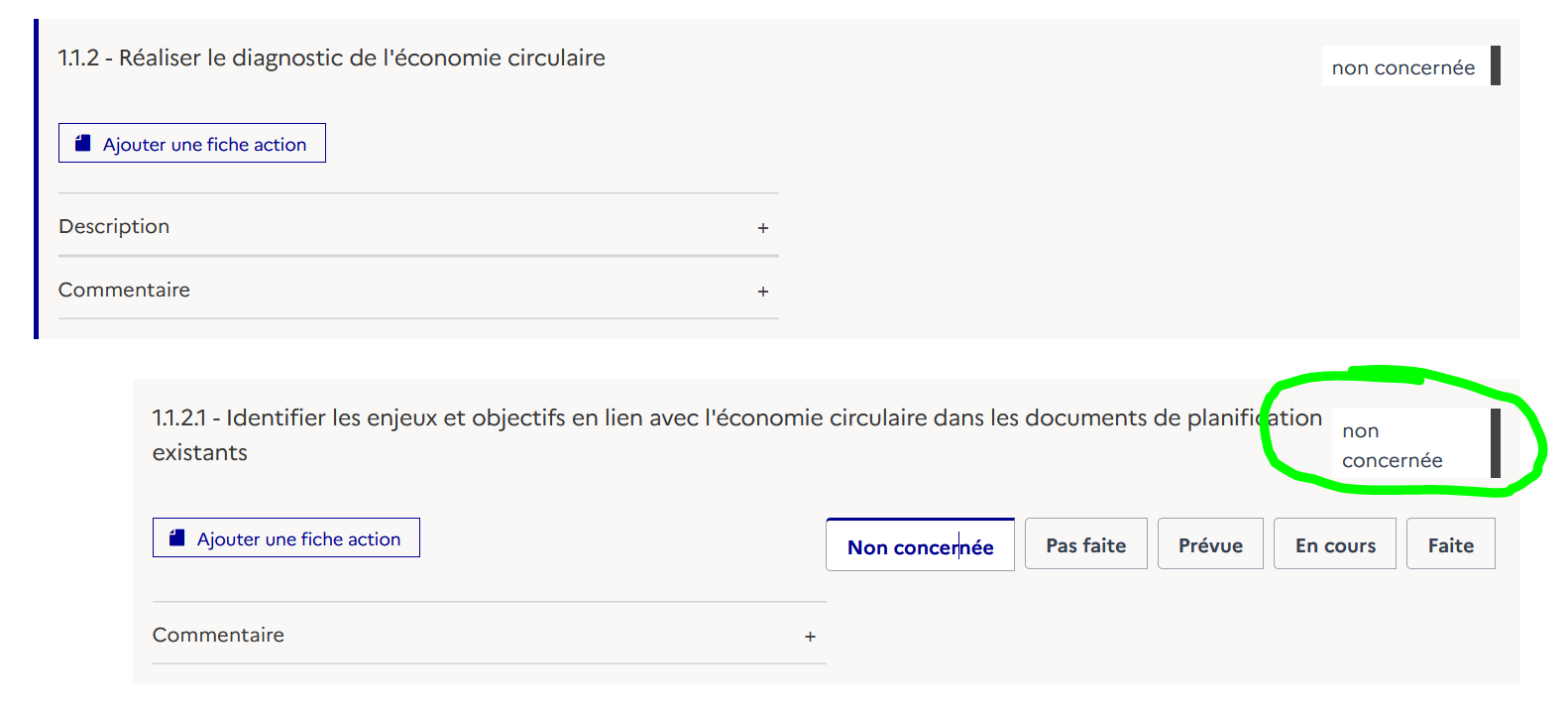Screen dimensions: 1568x714
Task: Click the plus icon beside 1.1.2.1's Commentaire
Action: 810,636
